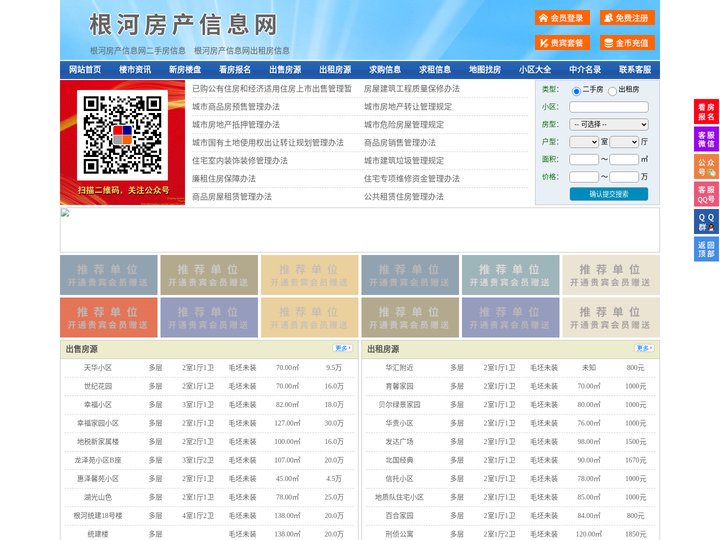Open 住宅专项维修资金管理办法 link

[x=412, y=179]
